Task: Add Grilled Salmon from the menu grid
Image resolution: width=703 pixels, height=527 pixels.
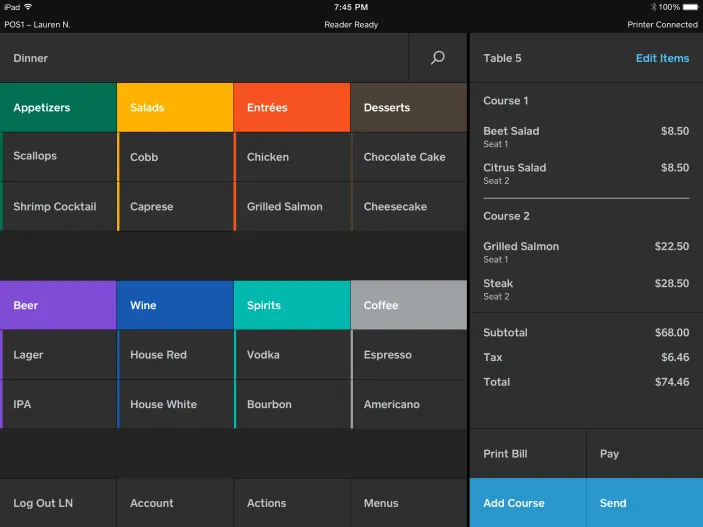Action: [x=292, y=207]
